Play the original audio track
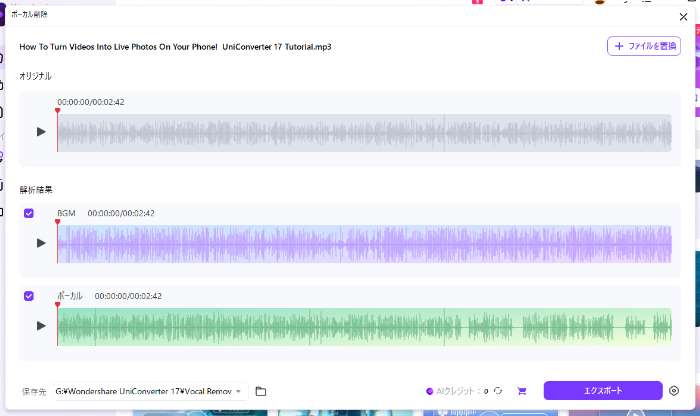Screen dimensions: 700x416 pos(41,131)
